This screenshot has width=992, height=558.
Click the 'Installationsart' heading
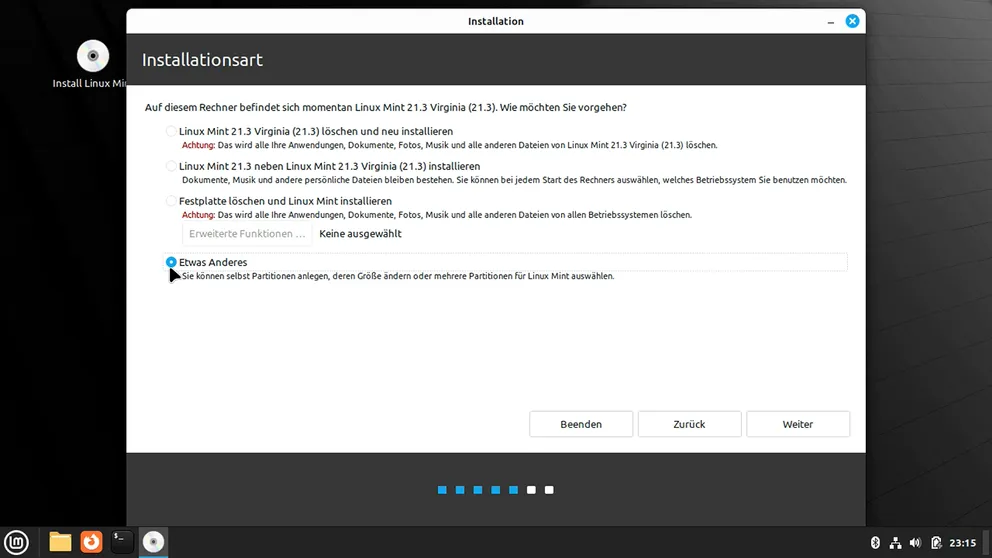point(202,59)
